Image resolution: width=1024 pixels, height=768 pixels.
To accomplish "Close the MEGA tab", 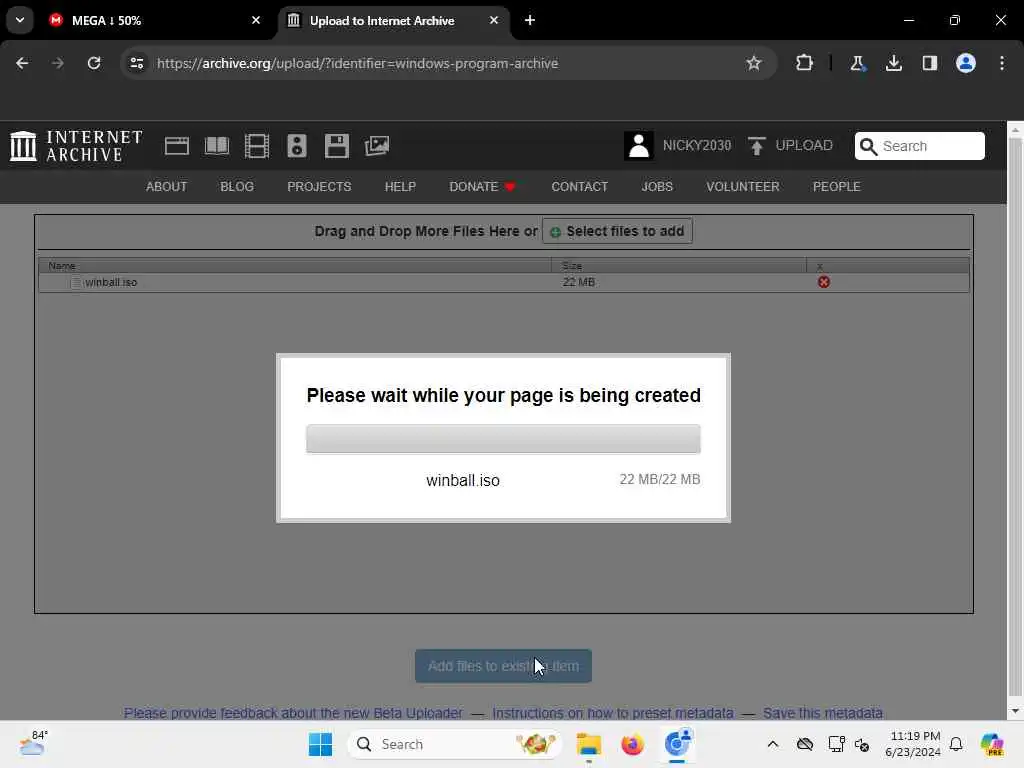I will point(256,20).
